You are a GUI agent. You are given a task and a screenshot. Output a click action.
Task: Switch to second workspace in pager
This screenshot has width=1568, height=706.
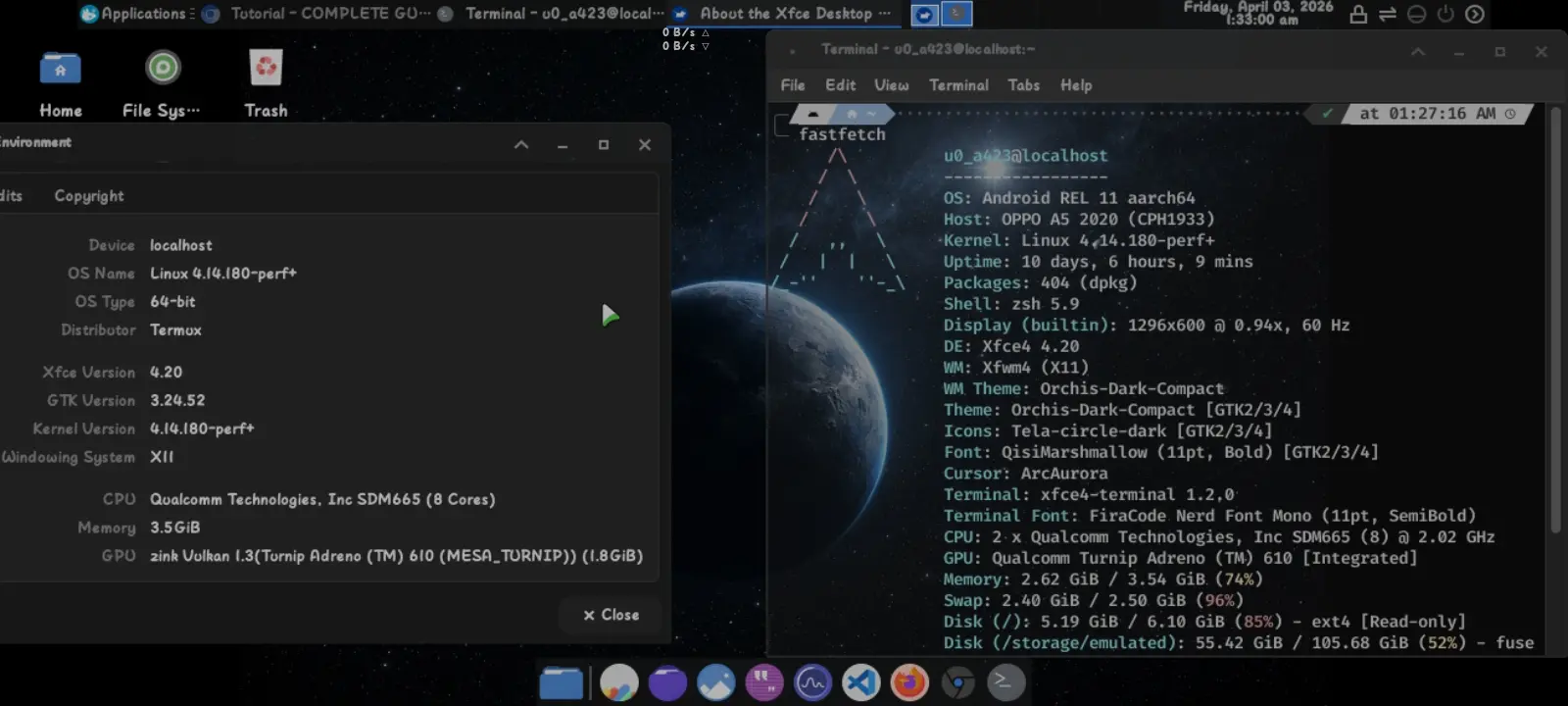[x=956, y=14]
